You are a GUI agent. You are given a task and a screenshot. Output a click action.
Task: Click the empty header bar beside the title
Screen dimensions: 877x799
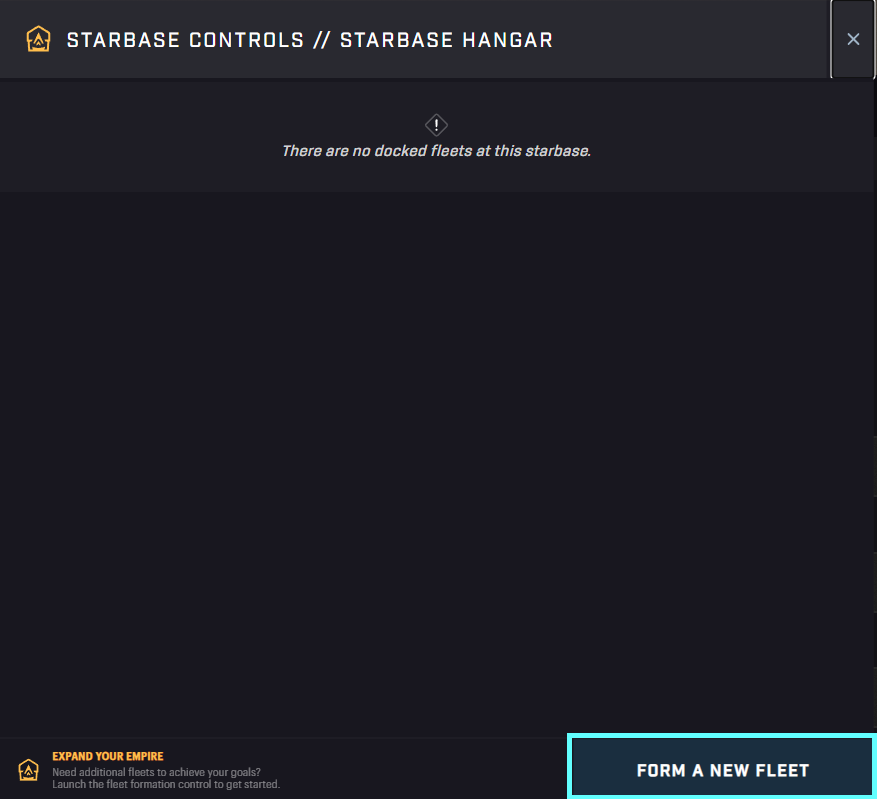691,39
